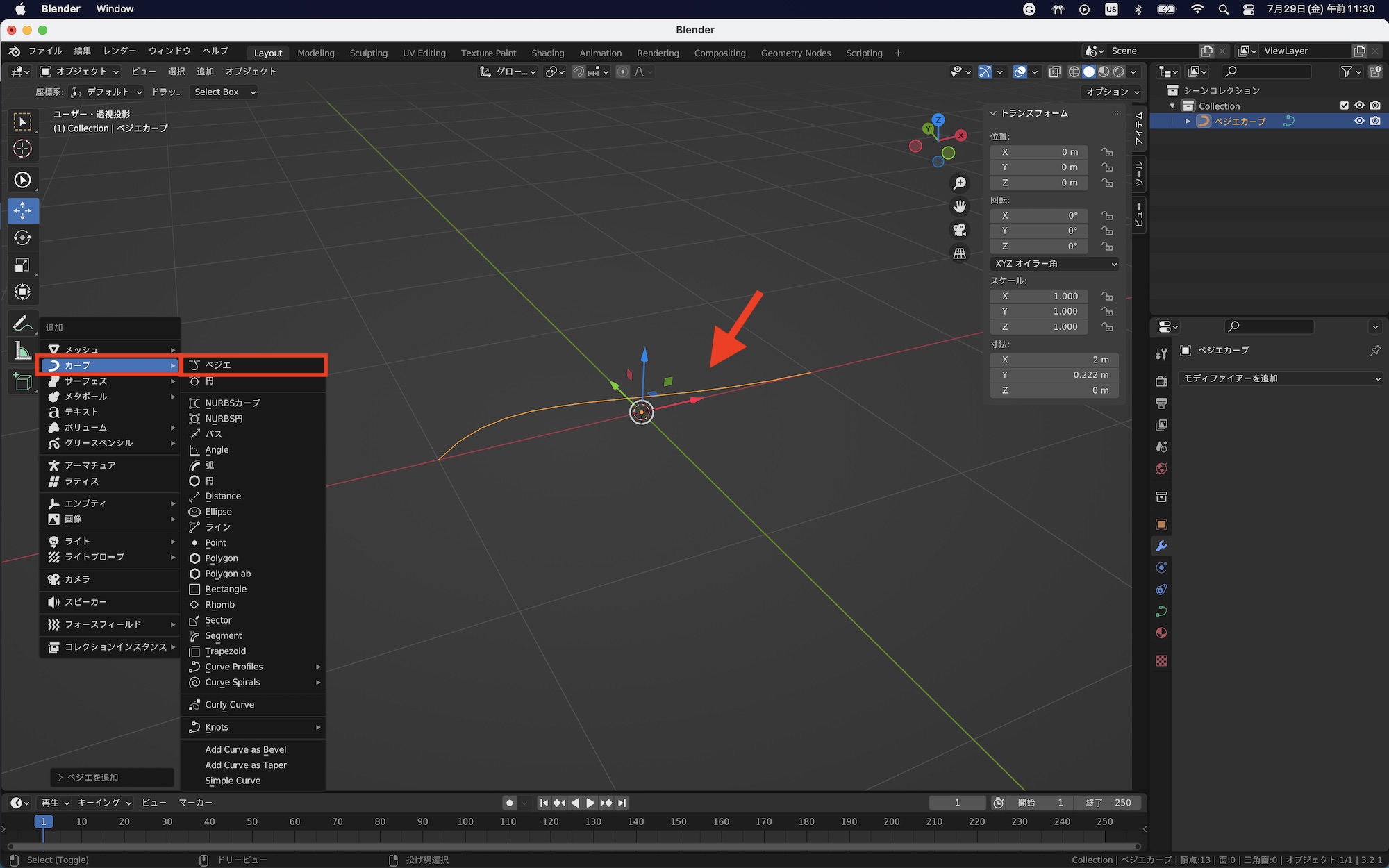Screen dimensions: 1389x868
Task: Activate the Annotate pencil tool
Action: click(22, 324)
